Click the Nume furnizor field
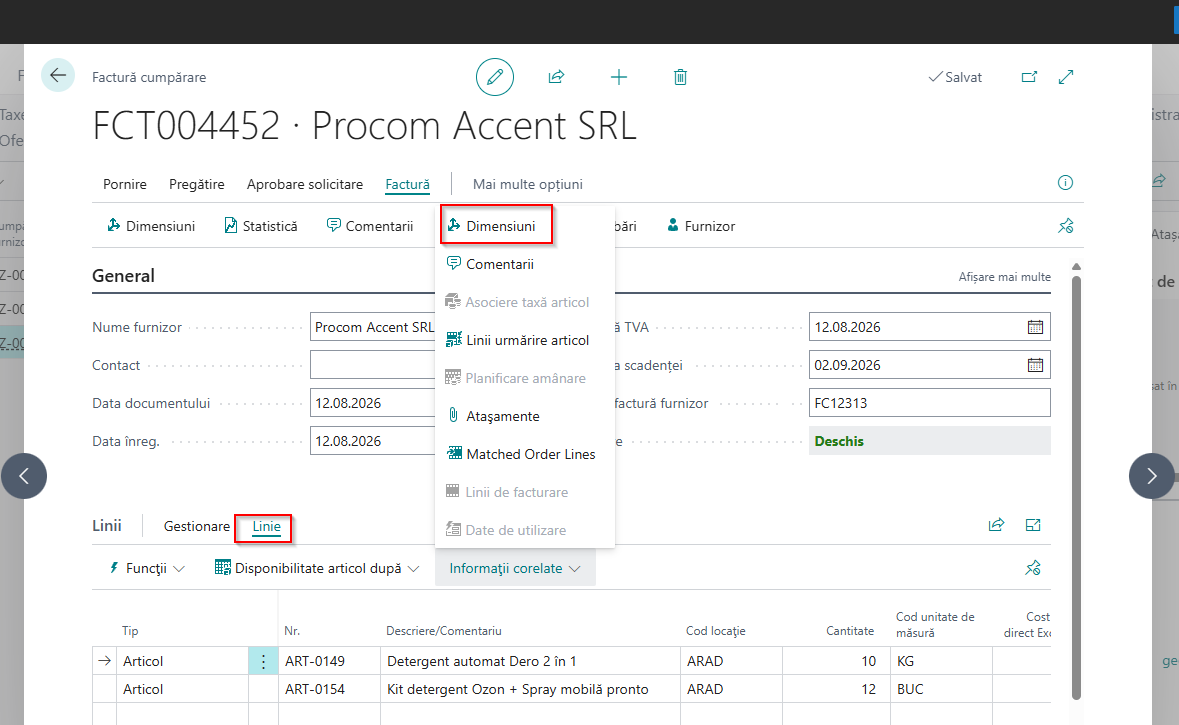 373,327
